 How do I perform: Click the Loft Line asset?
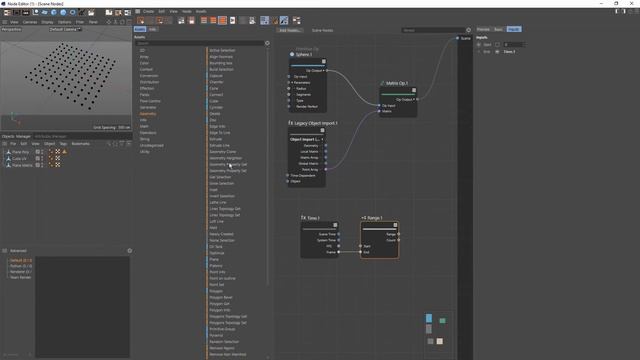tap(216, 221)
